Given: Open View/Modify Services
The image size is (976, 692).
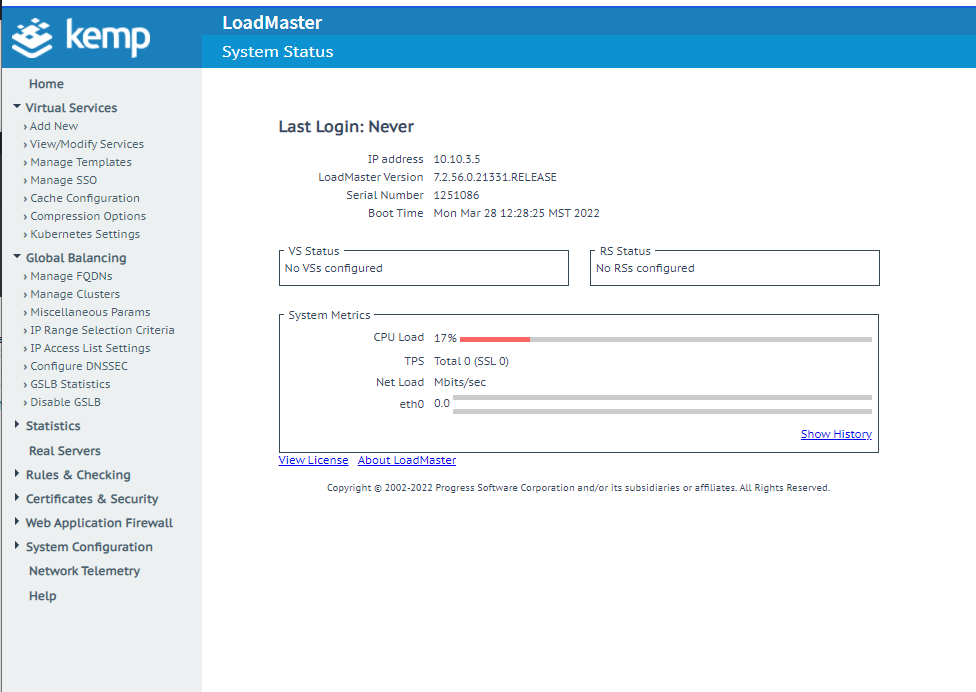Looking at the screenshot, I should [x=87, y=144].
